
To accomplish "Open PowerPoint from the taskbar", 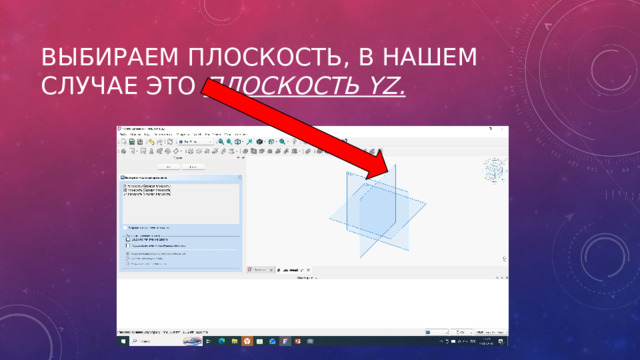I will [x=298, y=341].
